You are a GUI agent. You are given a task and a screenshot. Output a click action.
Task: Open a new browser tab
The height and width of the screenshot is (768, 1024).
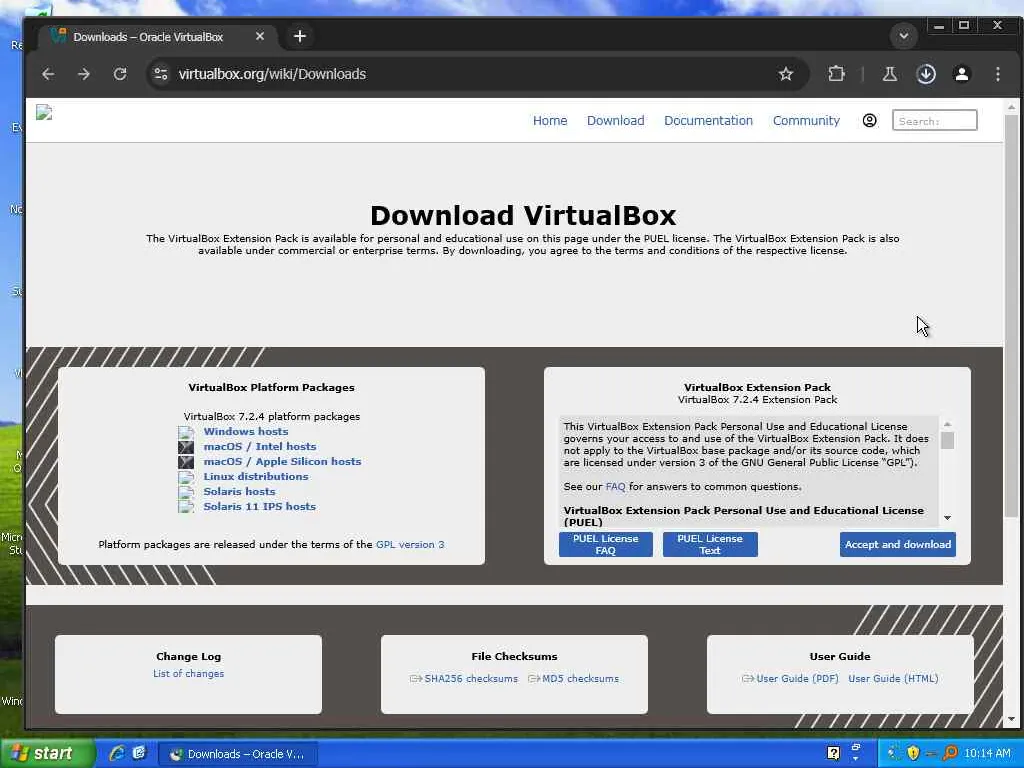point(300,37)
